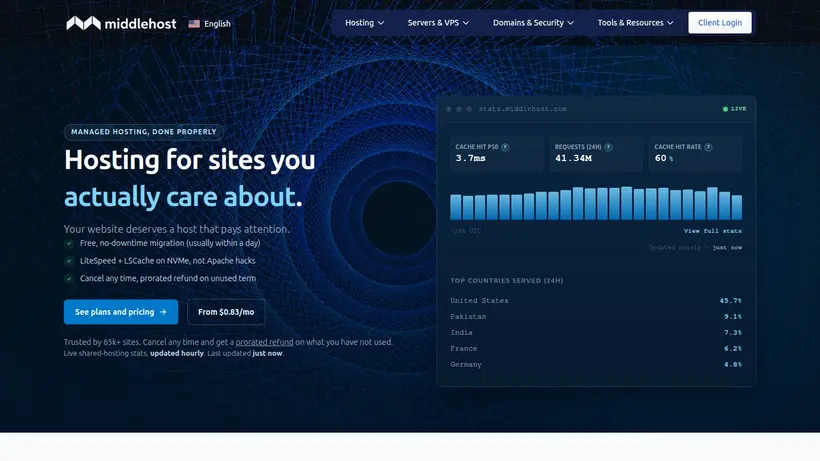
Task: Click the checkmark beside Cancel any time
Action: (69, 279)
